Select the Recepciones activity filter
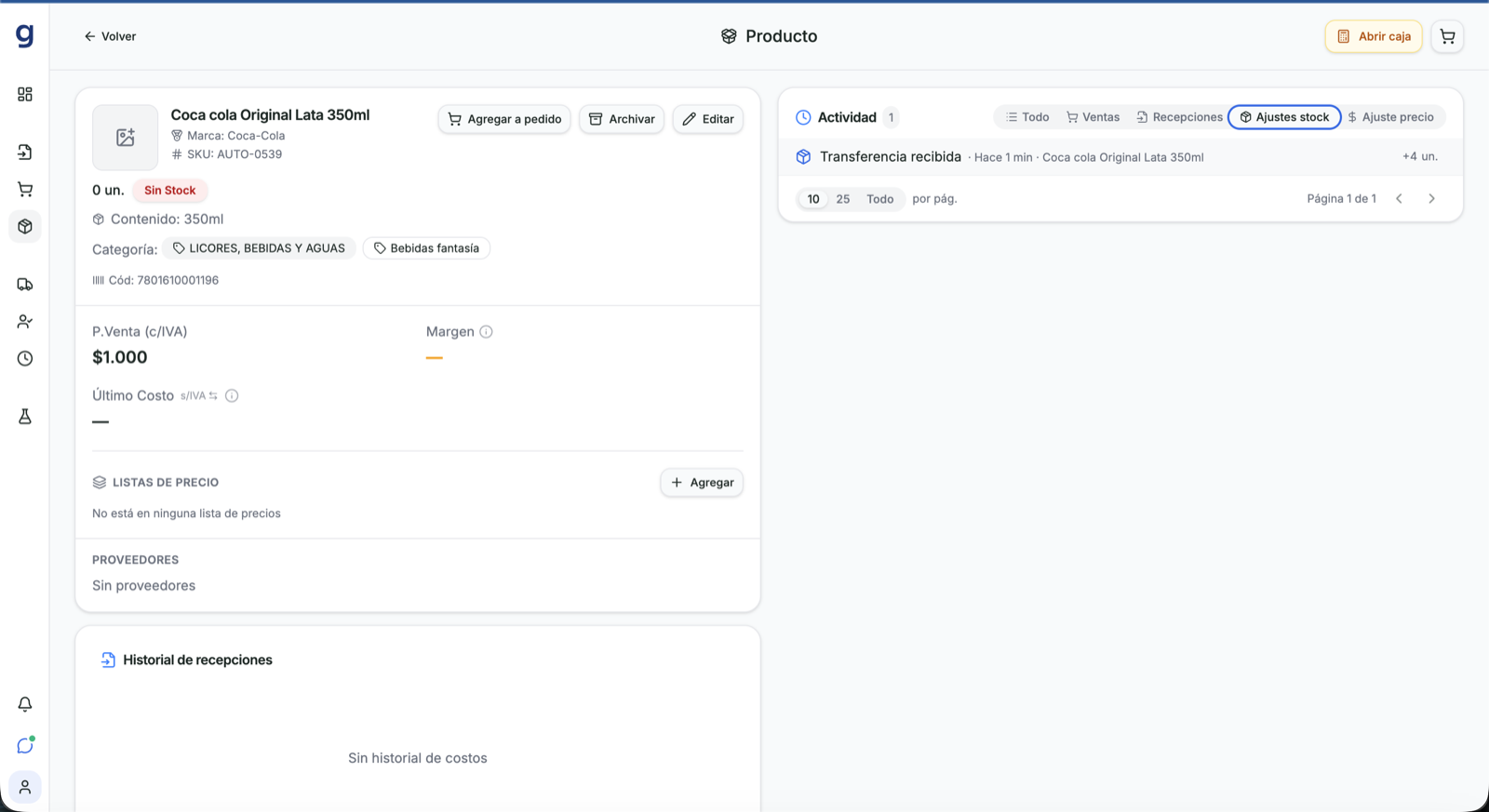The image size is (1489, 812). tap(1179, 117)
